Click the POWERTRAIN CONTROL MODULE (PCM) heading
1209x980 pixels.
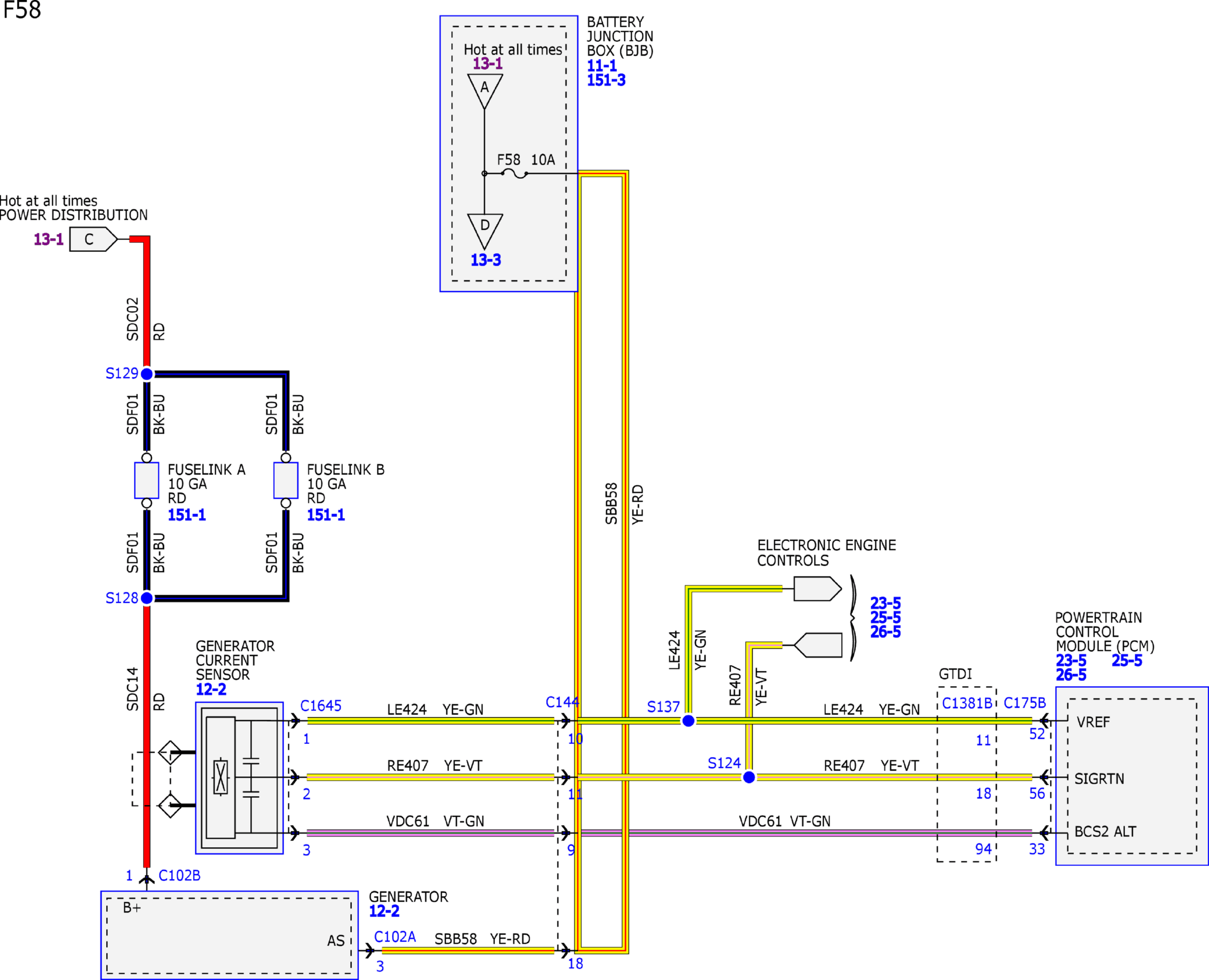pyautogui.click(x=1105, y=632)
